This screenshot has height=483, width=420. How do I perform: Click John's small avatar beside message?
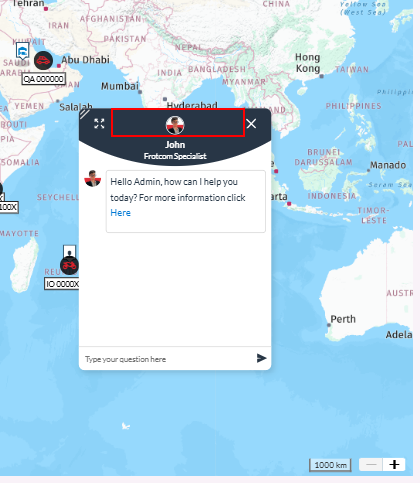(93, 179)
